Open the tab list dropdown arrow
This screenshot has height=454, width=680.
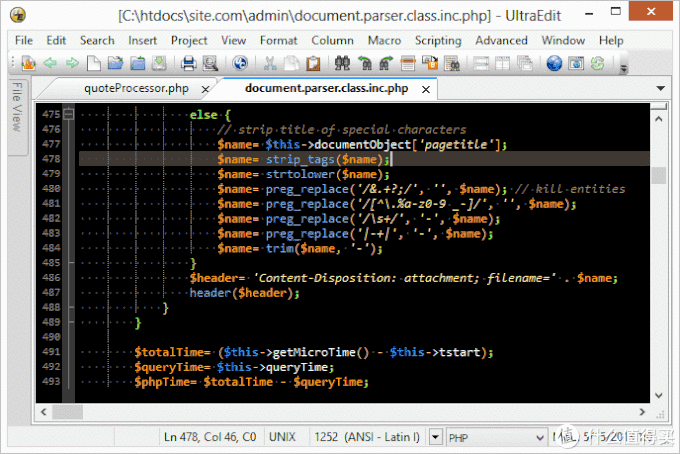click(x=660, y=88)
